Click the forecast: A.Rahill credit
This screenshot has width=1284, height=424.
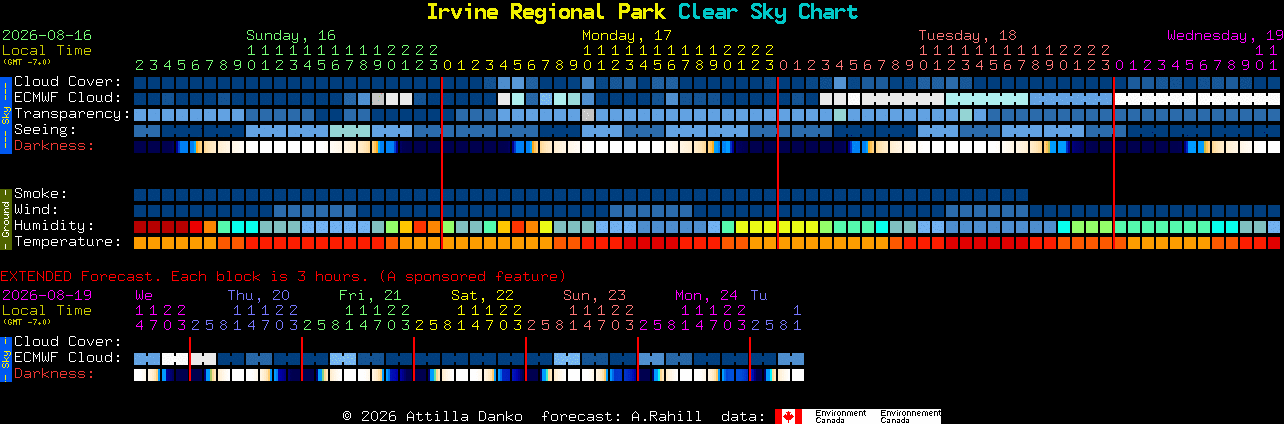click(x=621, y=416)
